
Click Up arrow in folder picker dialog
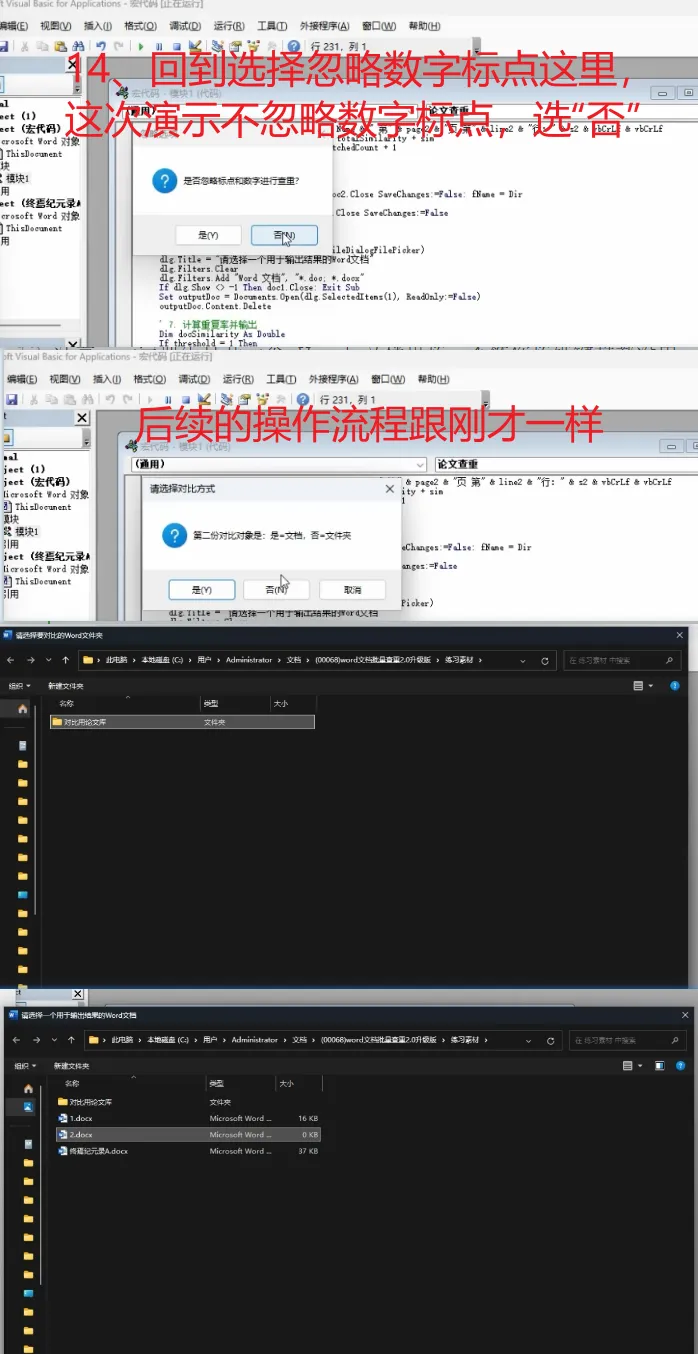[66, 660]
